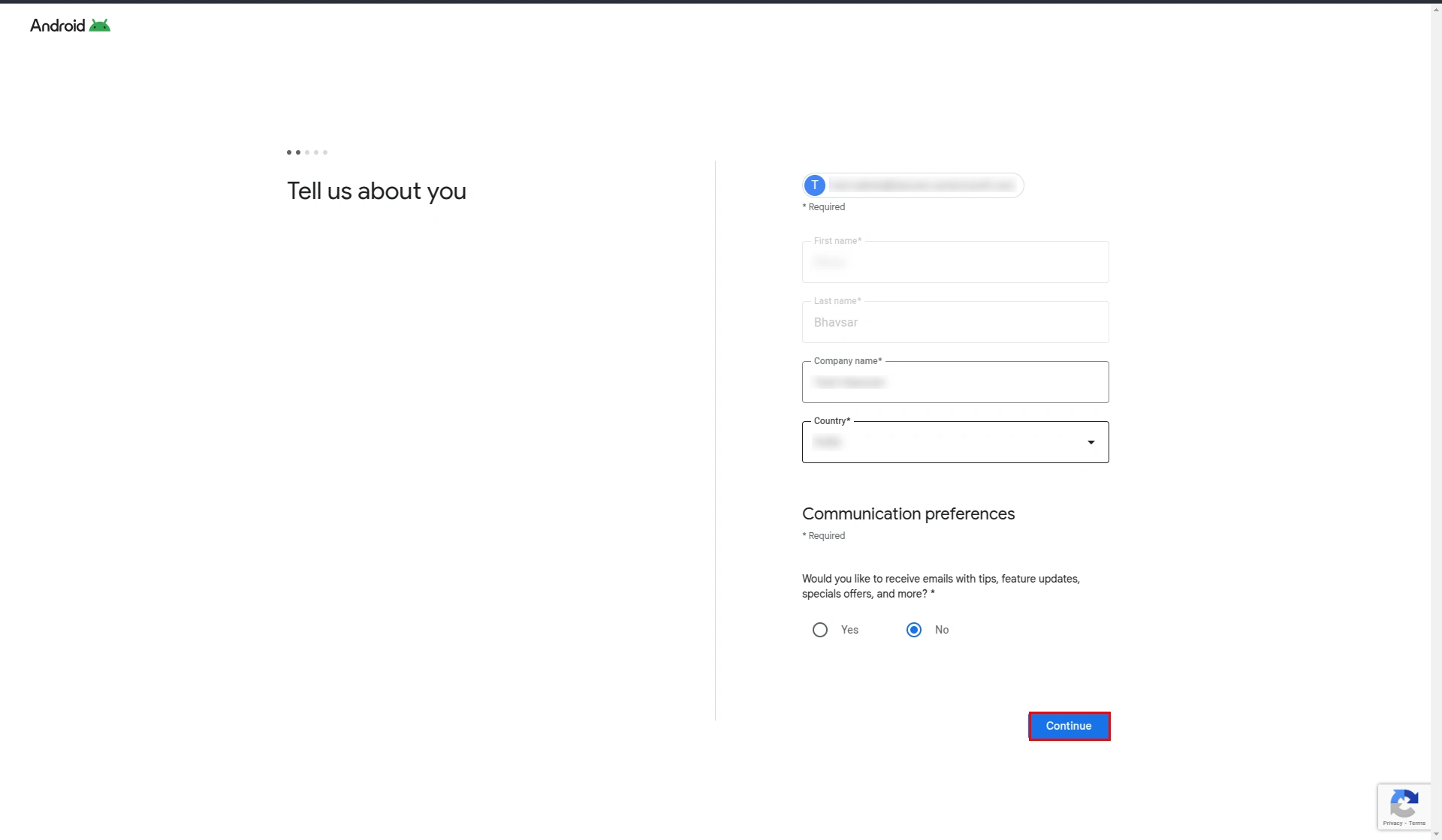Click the Android wordmark in the header
Viewport: 1442px width, 840px height.
tap(57, 25)
